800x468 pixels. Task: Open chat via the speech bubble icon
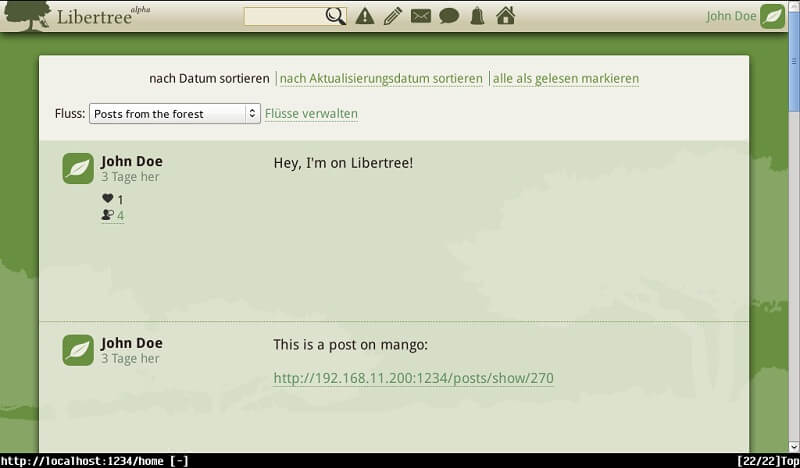coord(449,16)
